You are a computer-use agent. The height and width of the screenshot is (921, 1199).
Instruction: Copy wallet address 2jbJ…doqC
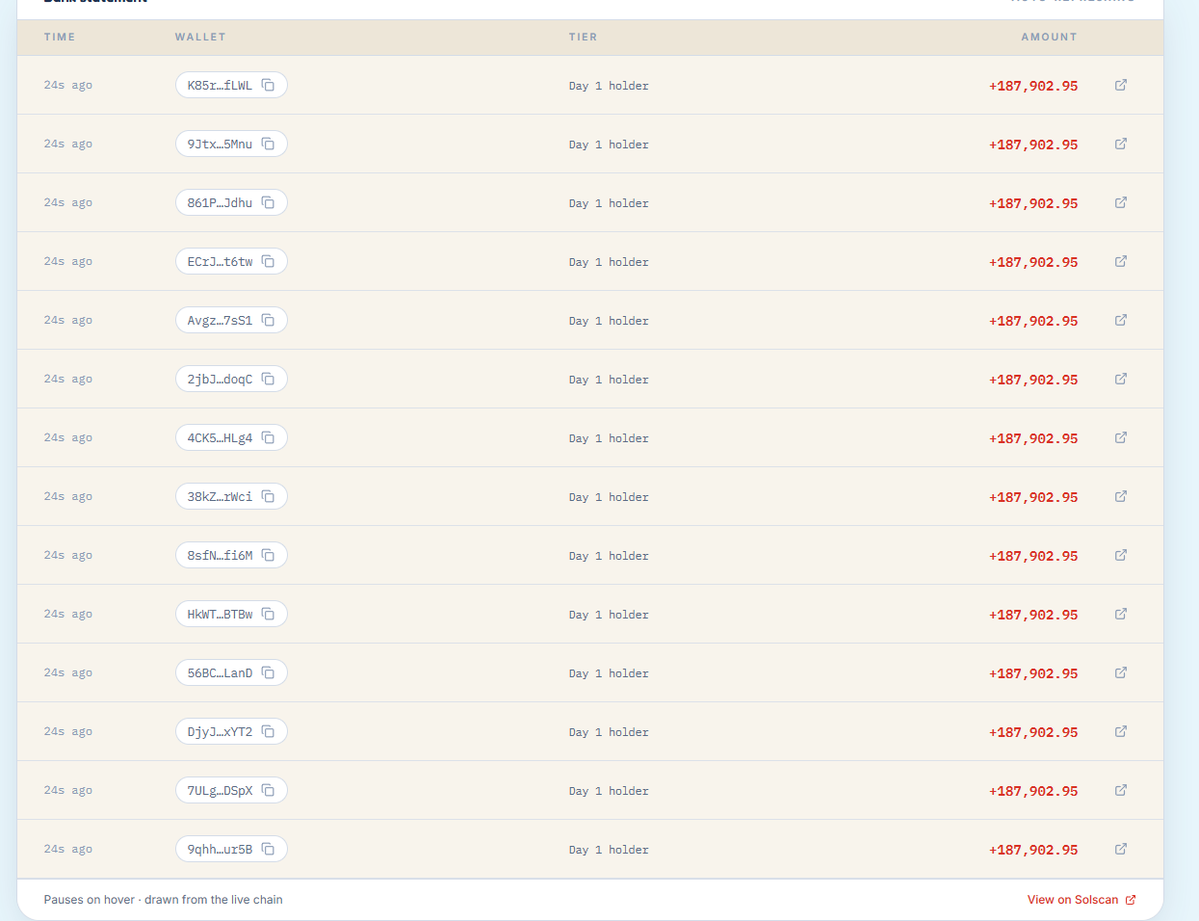click(x=268, y=379)
